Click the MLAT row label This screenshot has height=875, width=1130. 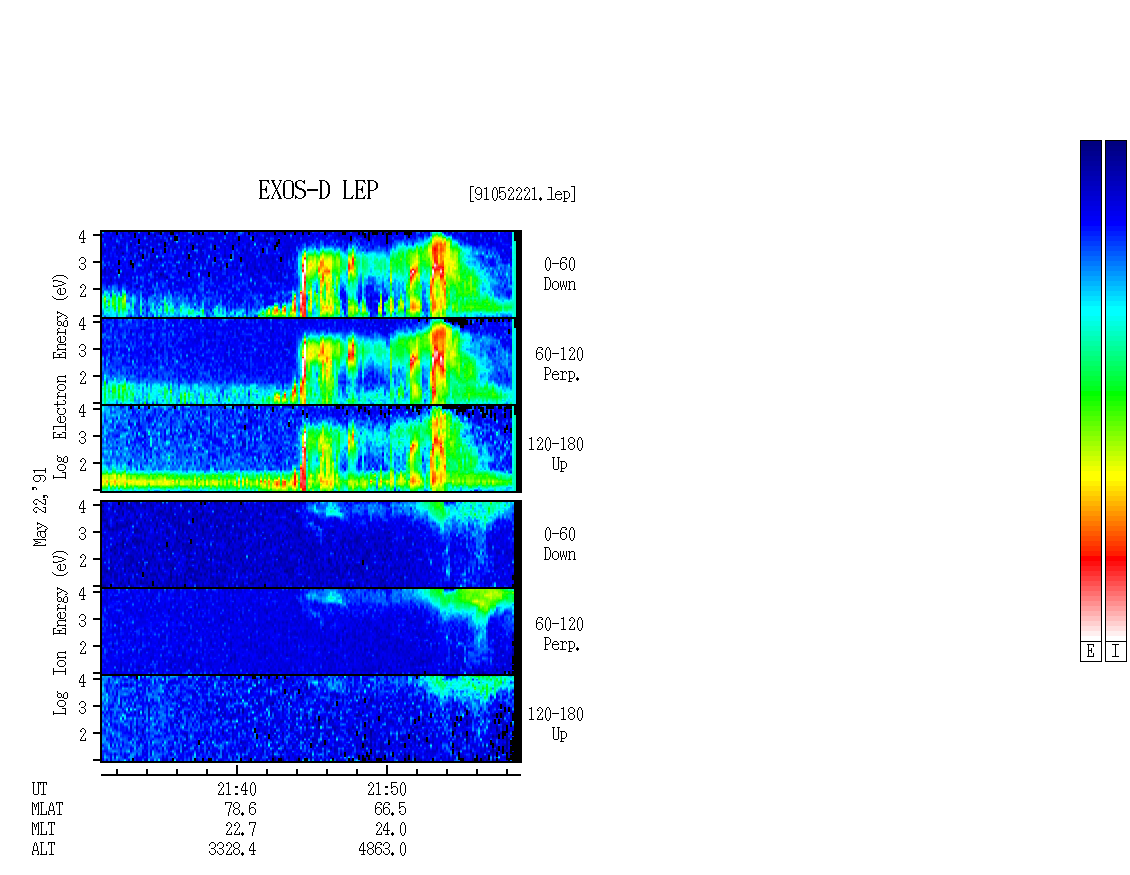click(x=47, y=809)
